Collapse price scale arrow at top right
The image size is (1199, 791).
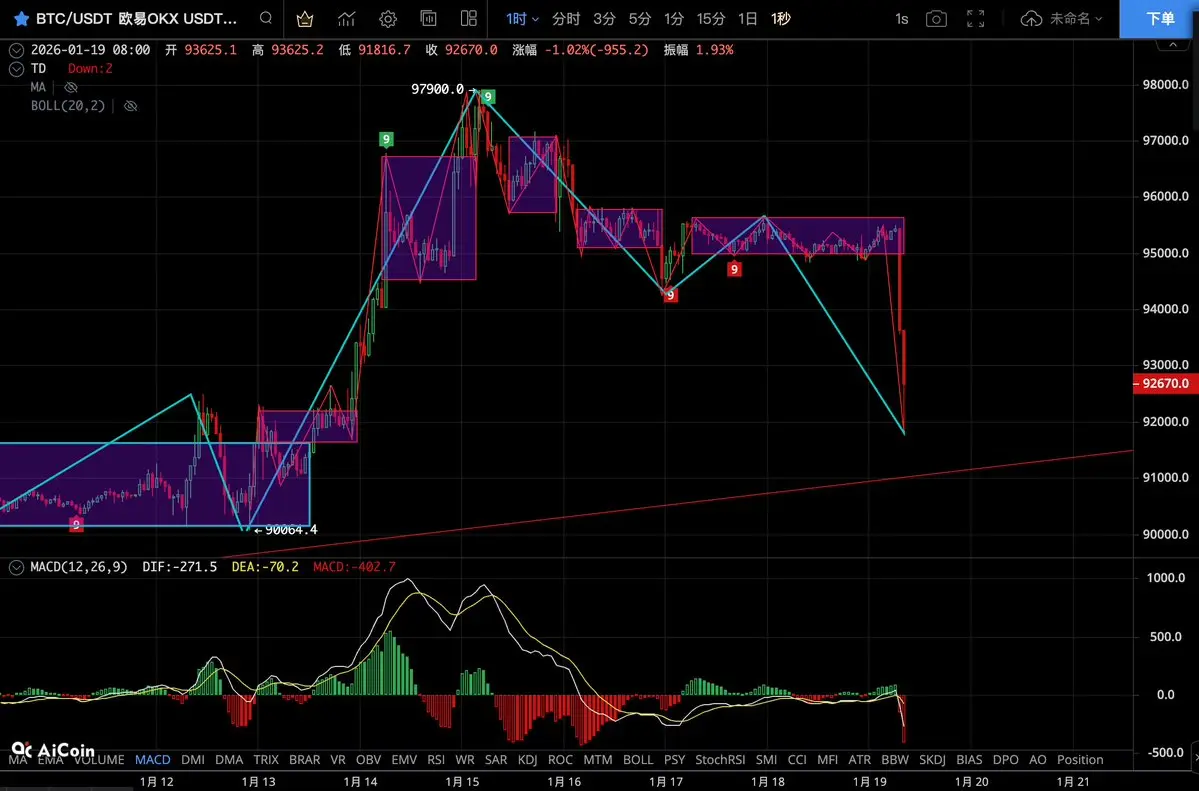(1172, 44)
